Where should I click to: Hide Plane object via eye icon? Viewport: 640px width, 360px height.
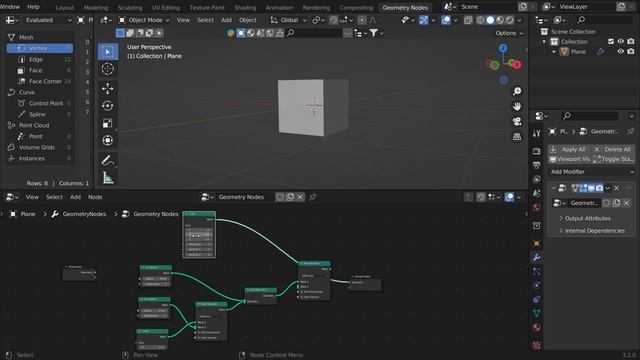coord(620,52)
